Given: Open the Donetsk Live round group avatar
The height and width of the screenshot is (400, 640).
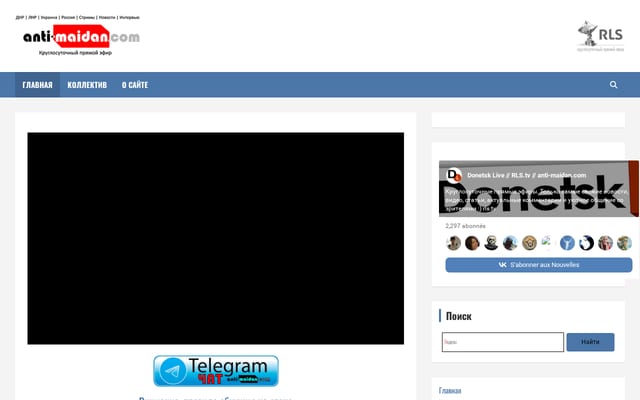Looking at the screenshot, I should pos(454,175).
